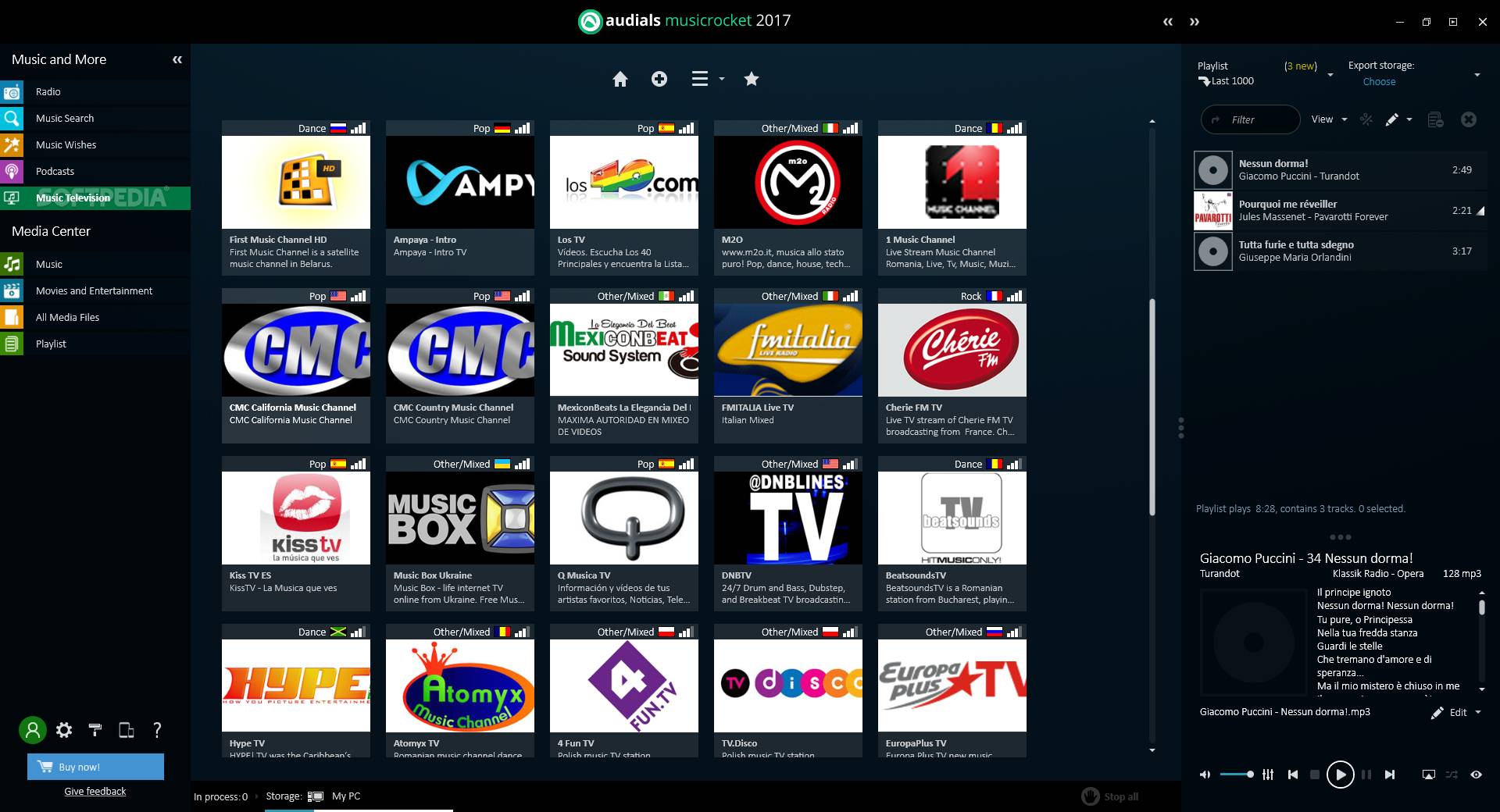Go to the home view of Music Television
This screenshot has width=1500, height=812.
click(x=620, y=79)
